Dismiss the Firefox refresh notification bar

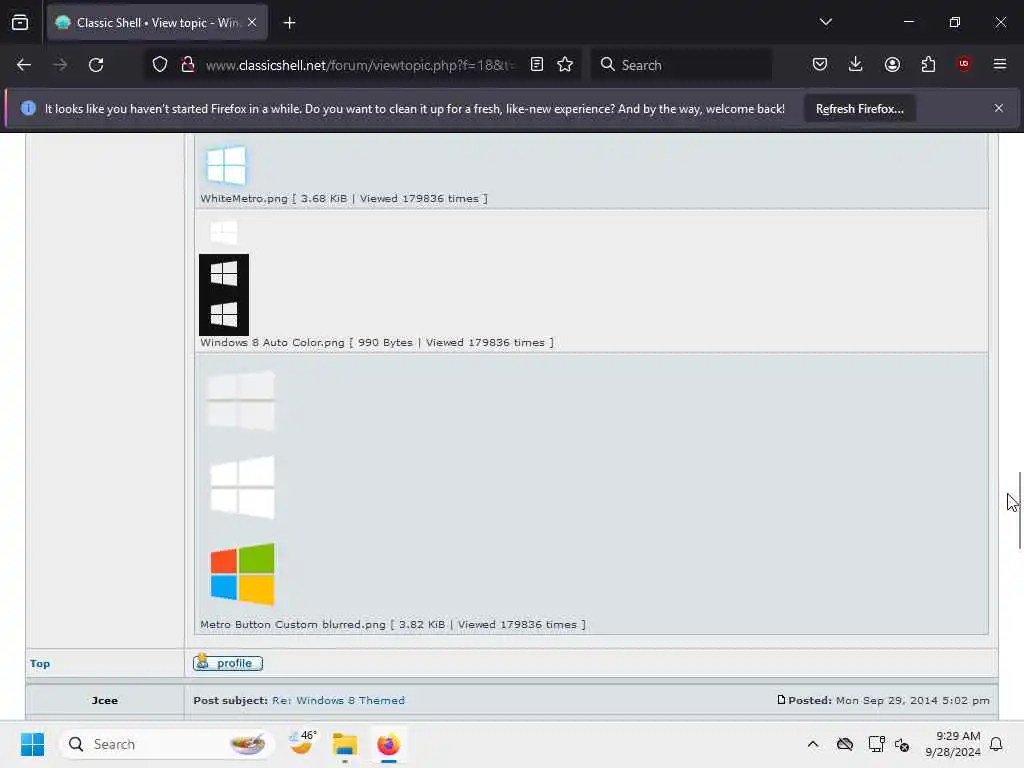coord(999,108)
